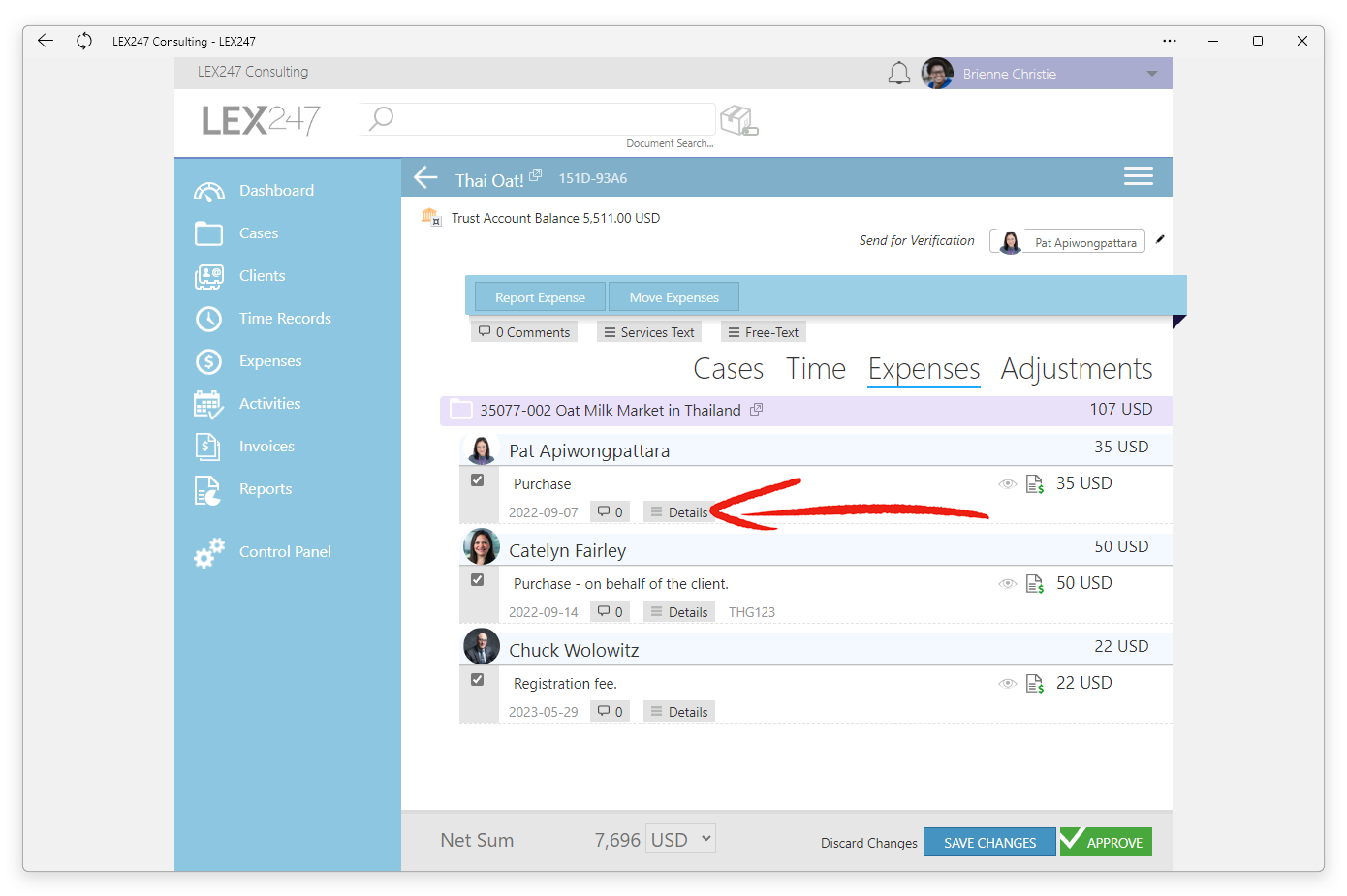Open Details for the 2022-09-14 expense
The height and width of the screenshot is (896, 1347).
(x=679, y=612)
